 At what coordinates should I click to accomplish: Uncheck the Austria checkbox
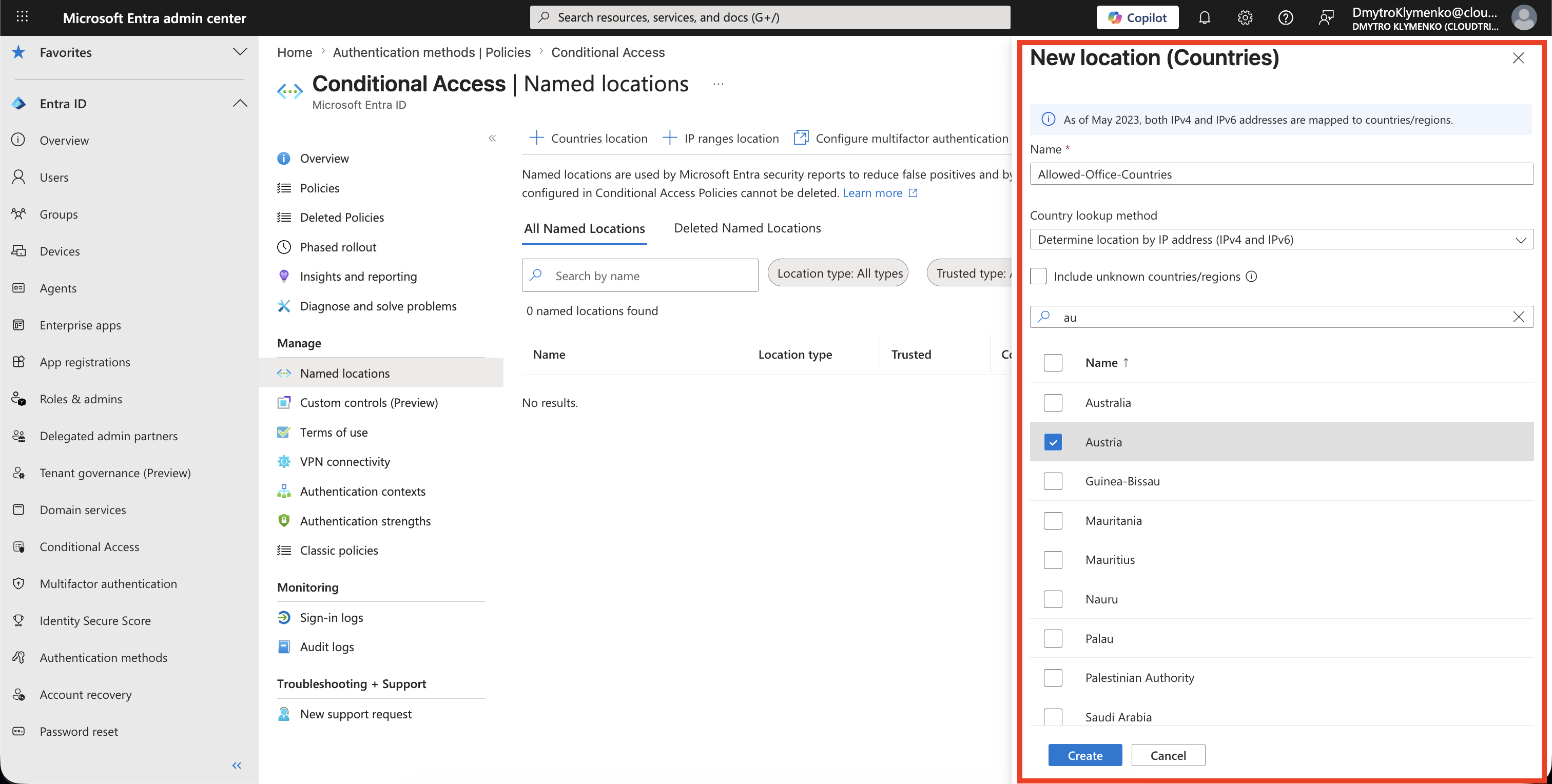(1053, 442)
